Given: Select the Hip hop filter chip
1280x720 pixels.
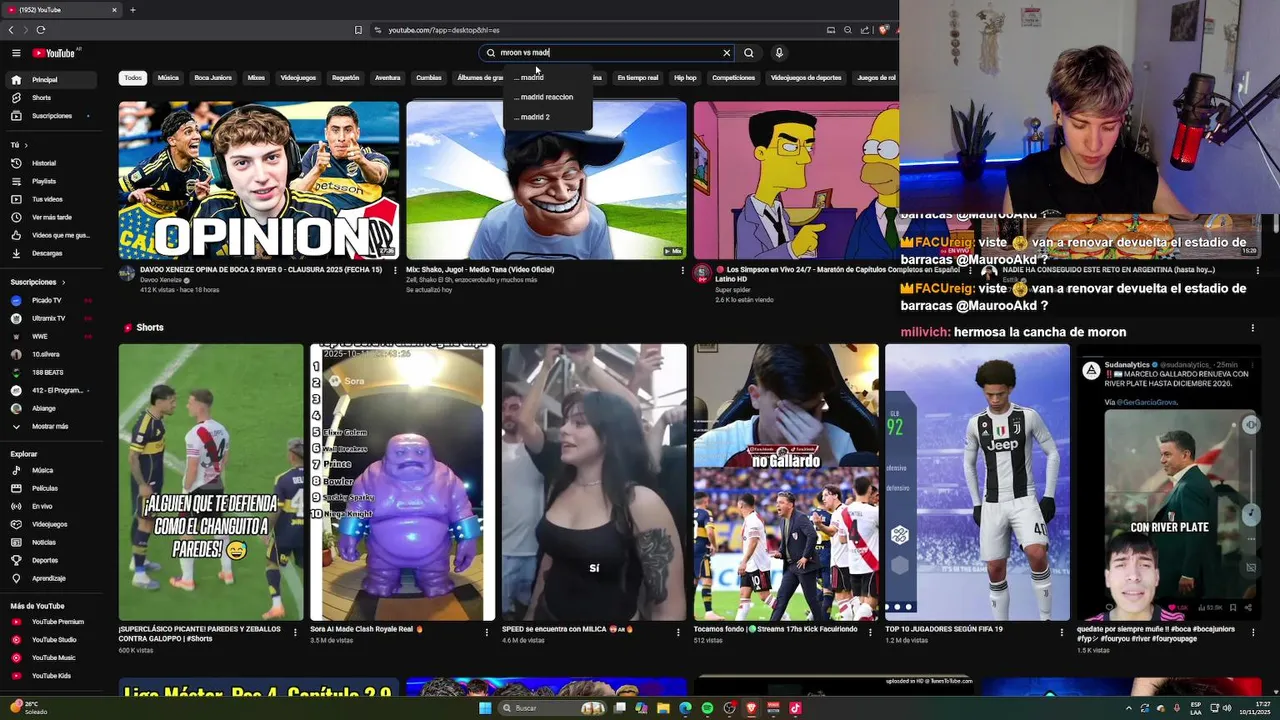Looking at the screenshot, I should tap(685, 78).
